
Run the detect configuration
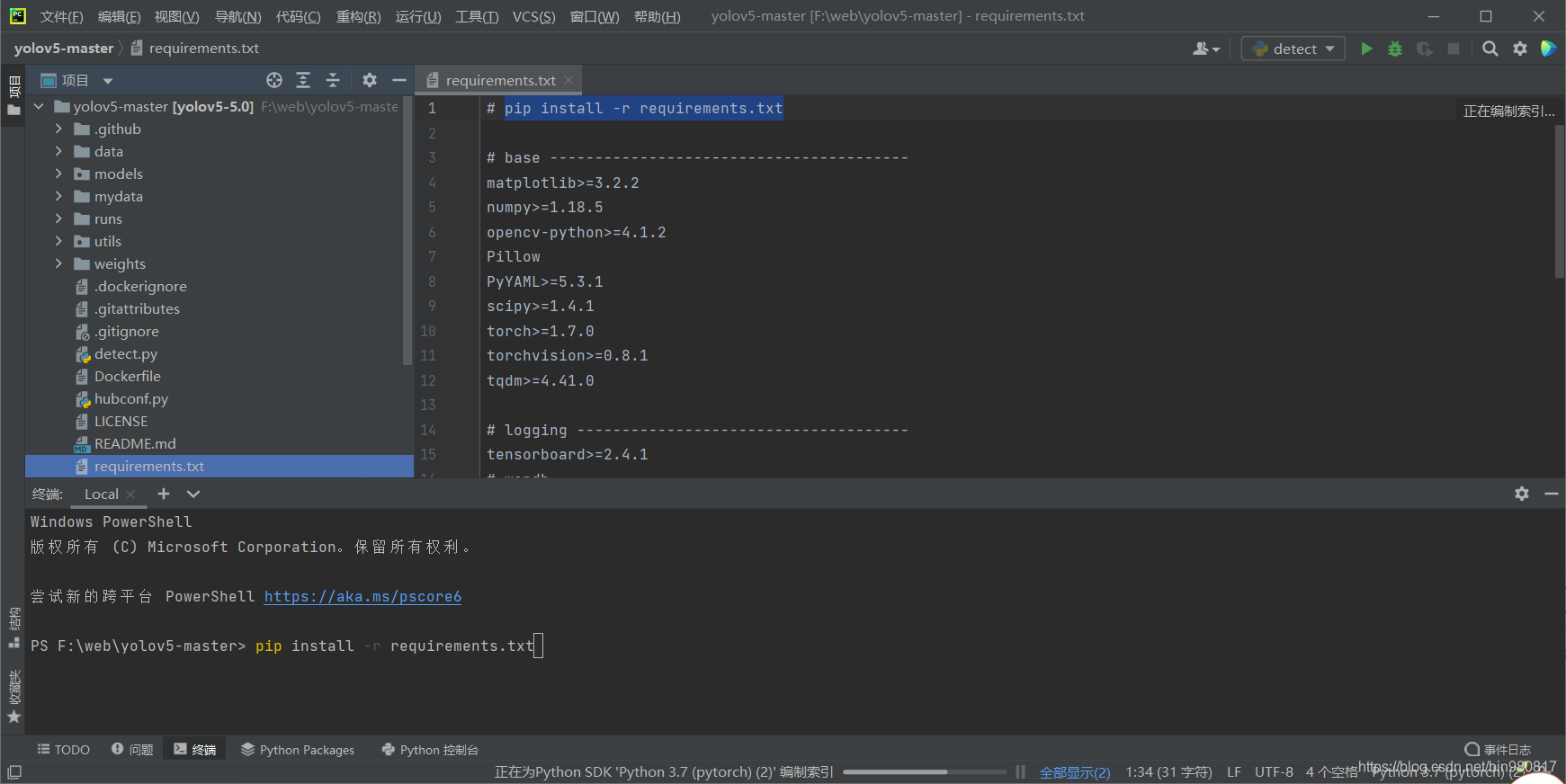(x=1366, y=49)
